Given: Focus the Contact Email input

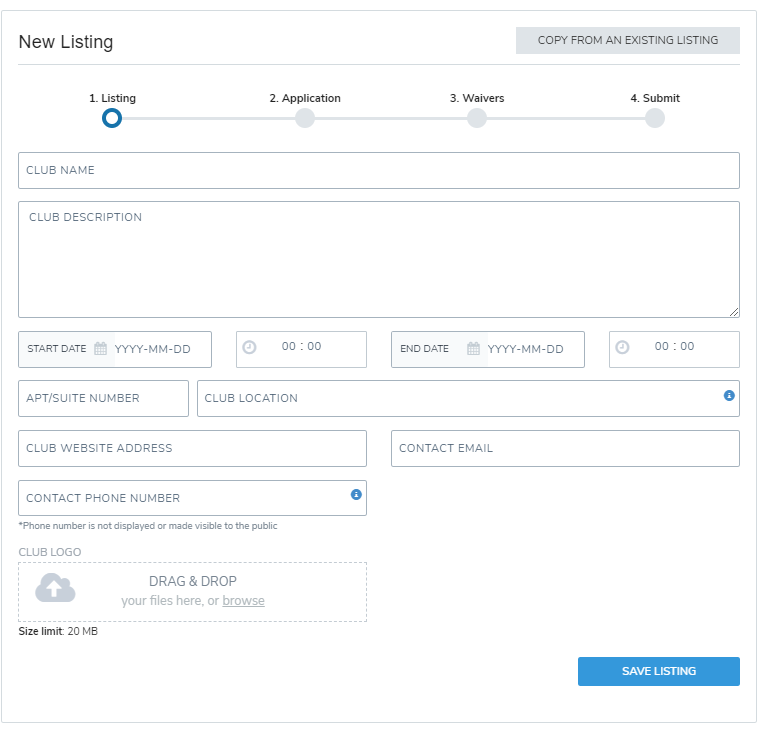Looking at the screenshot, I should [565, 448].
